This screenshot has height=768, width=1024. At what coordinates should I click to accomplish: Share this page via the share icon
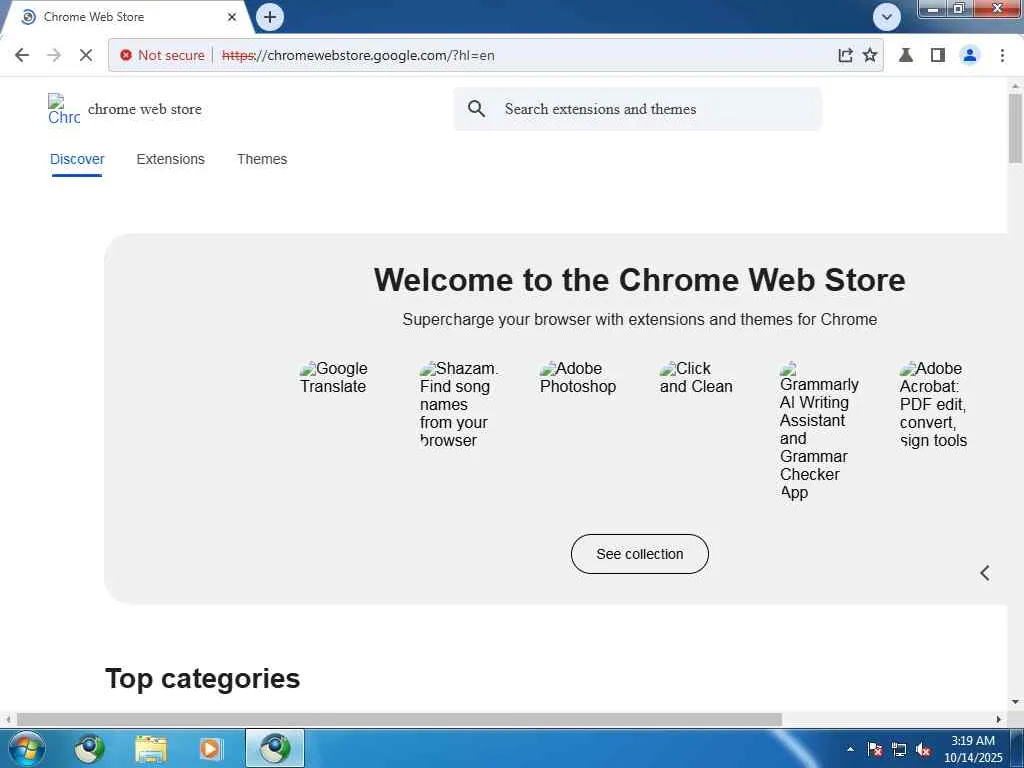[845, 55]
